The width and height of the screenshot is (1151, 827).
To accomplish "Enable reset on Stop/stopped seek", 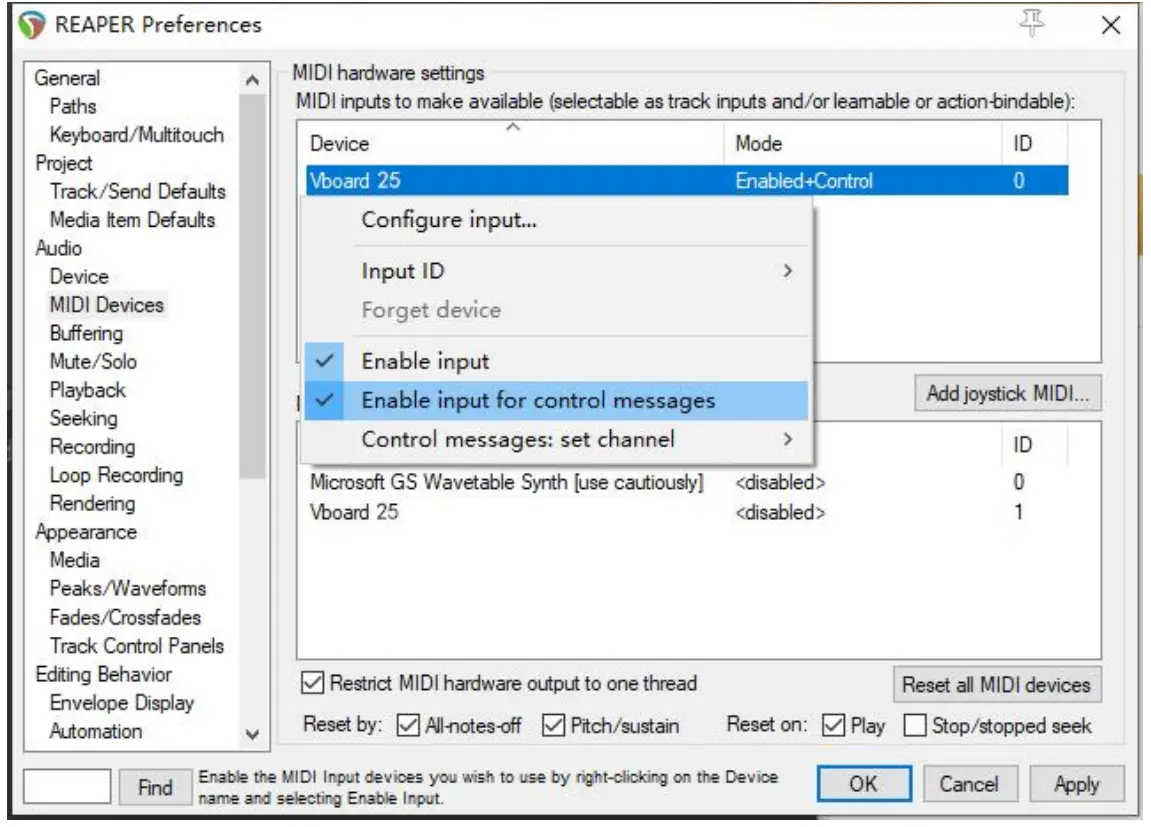I will pyautogui.click(x=914, y=726).
